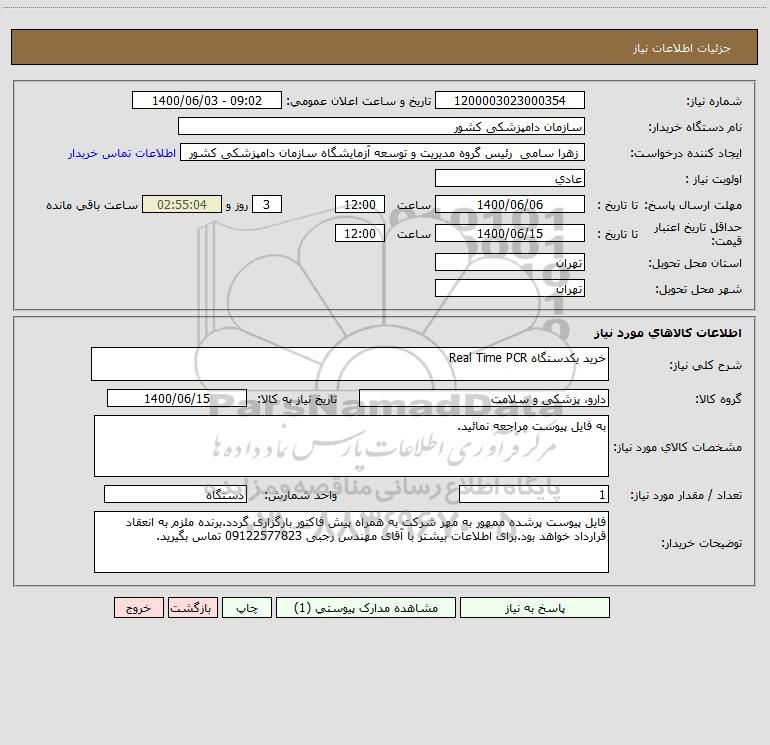The width and height of the screenshot is (770, 745).
Task: Select the شماره نیاز field 1200003023000354
Action: click(510, 100)
